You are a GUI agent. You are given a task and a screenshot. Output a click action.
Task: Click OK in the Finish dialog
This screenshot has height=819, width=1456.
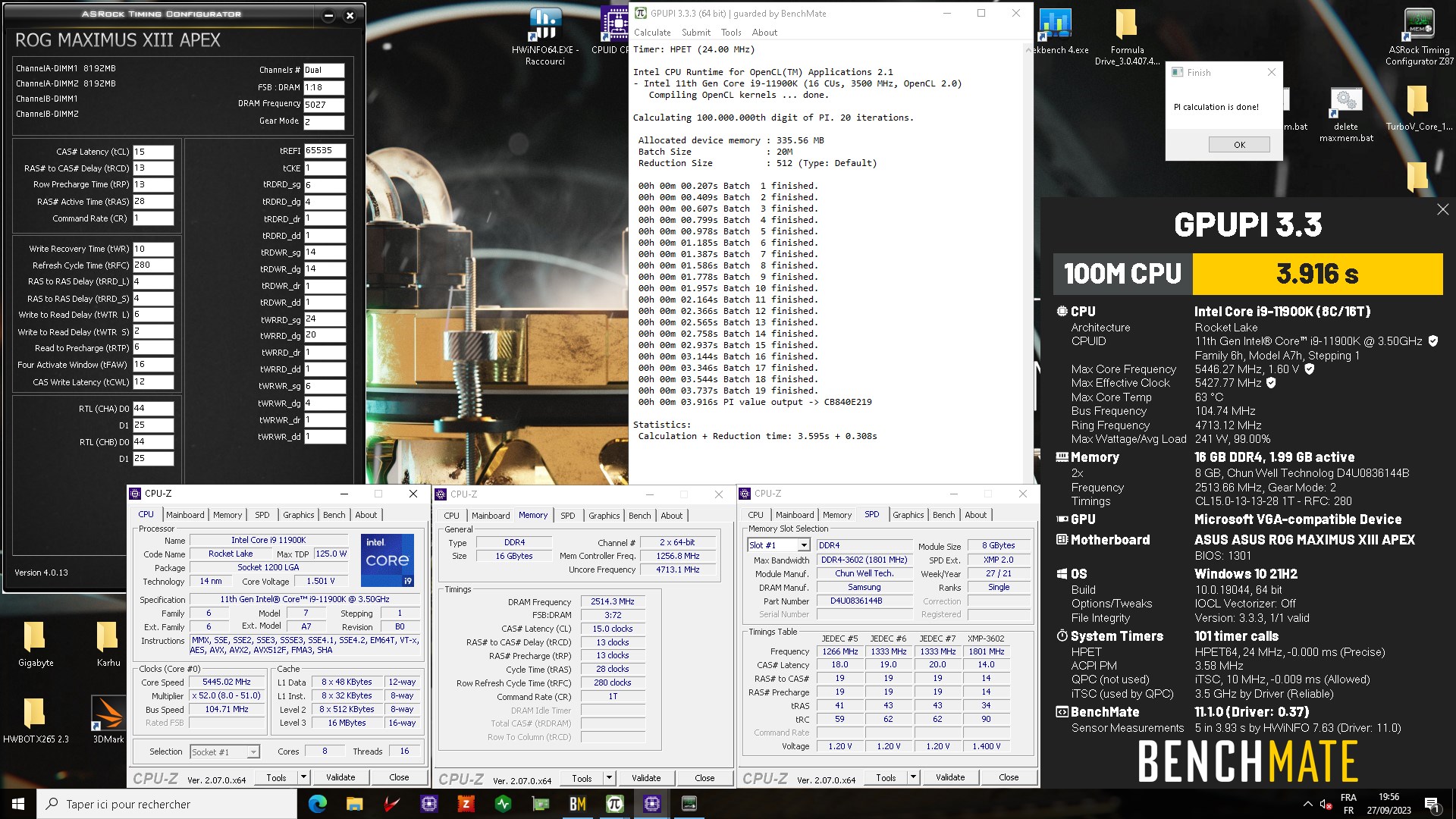click(1239, 145)
